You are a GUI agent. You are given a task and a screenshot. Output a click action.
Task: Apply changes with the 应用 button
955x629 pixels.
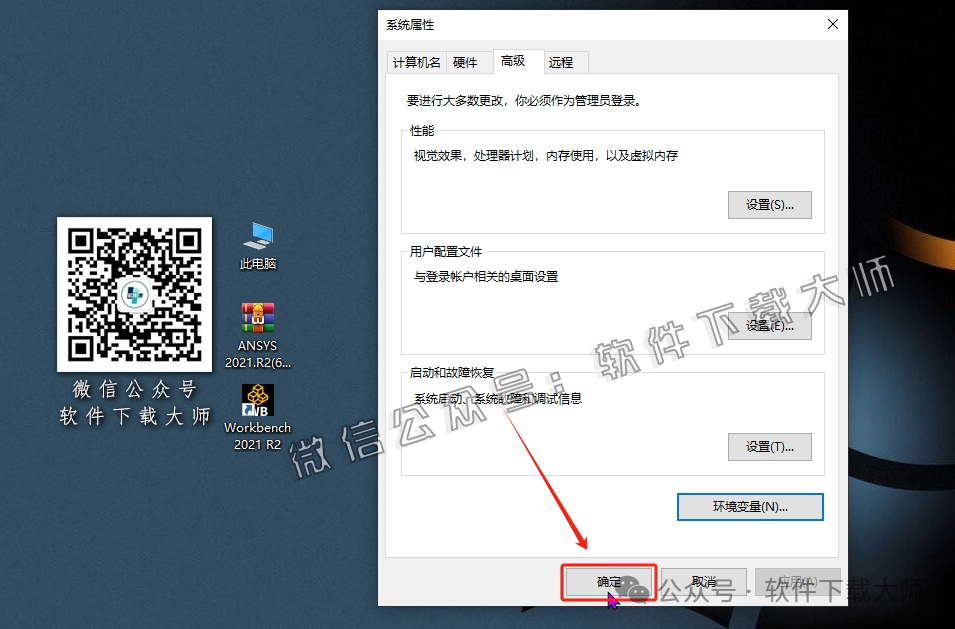point(797,581)
